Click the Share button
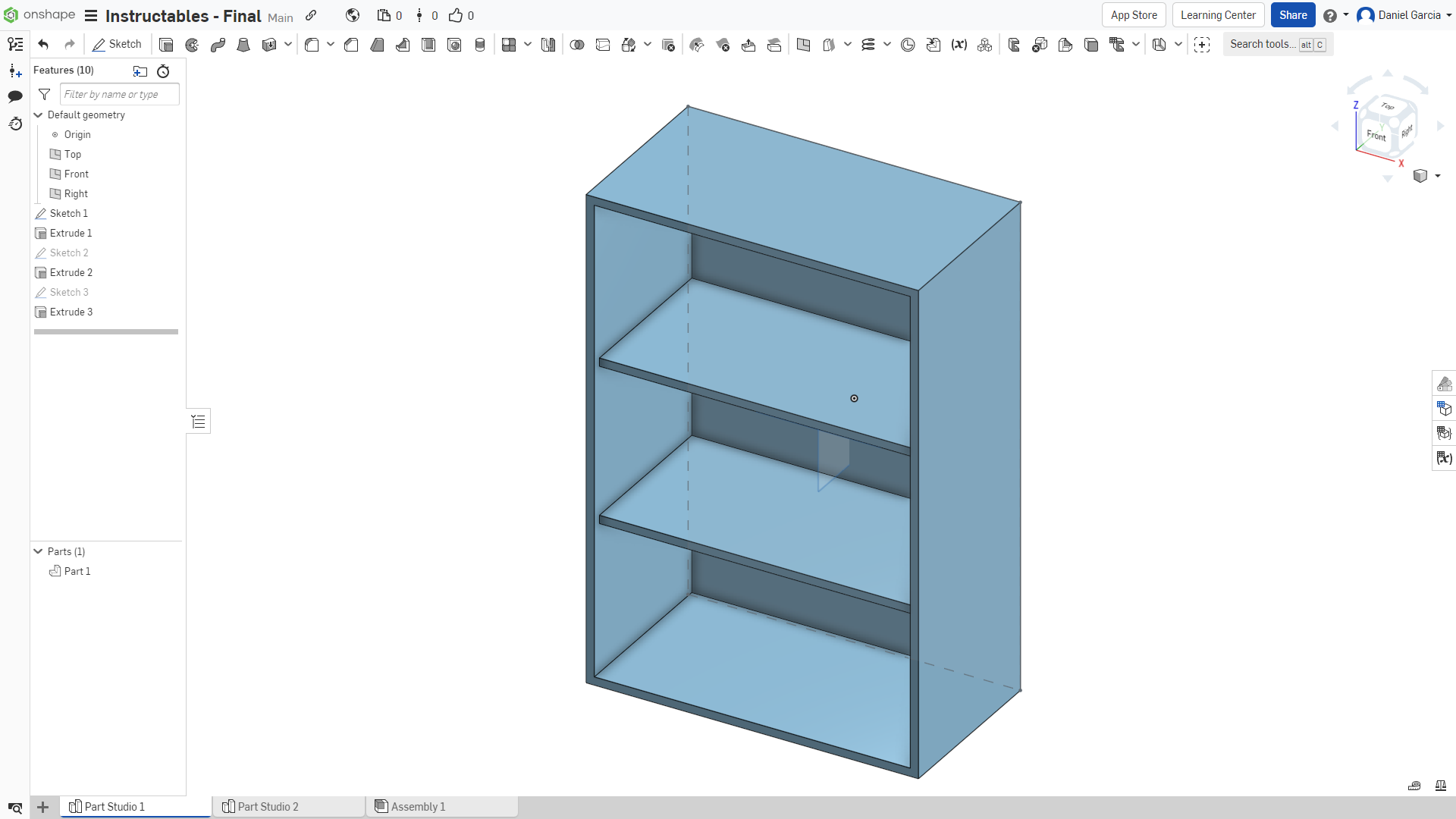 [x=1292, y=15]
